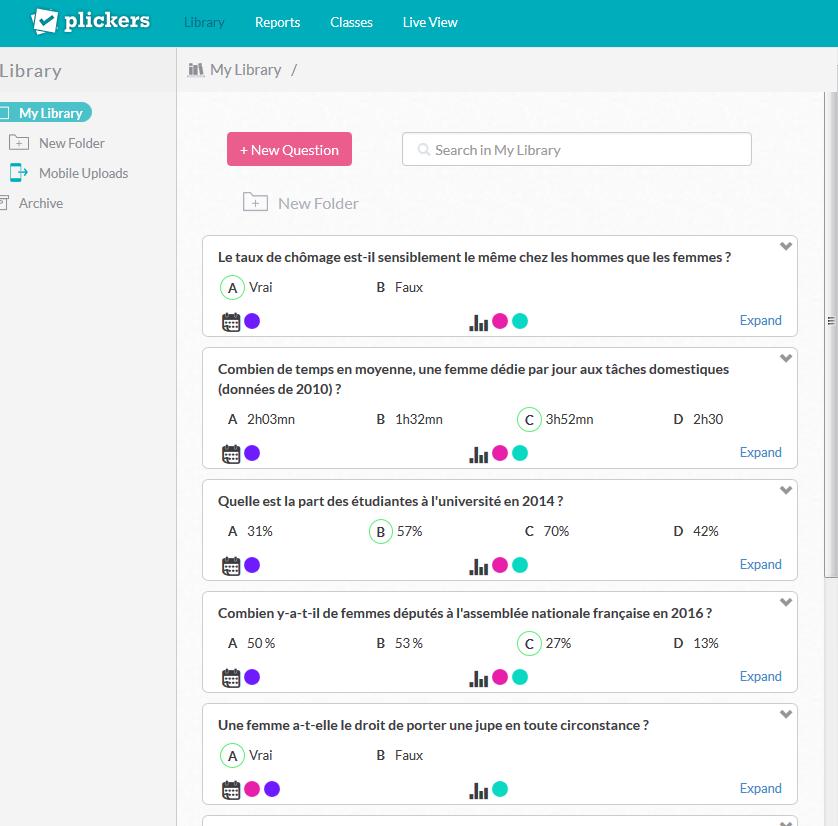Viewport: 838px width, 826px height.
Task: Click purple class dot on the chômage question
Action: tap(252, 321)
